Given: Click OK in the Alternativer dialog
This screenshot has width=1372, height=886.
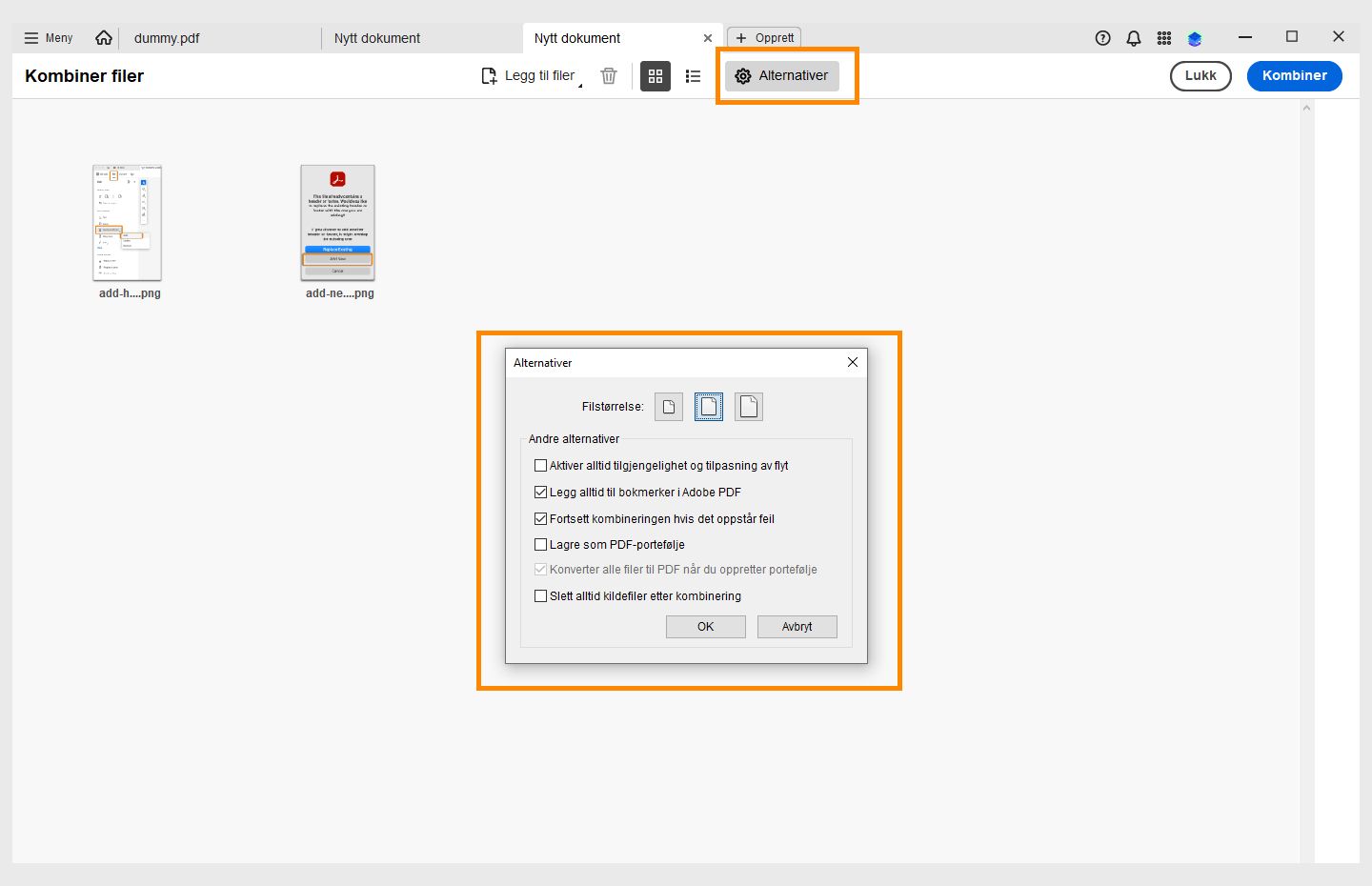Looking at the screenshot, I should coord(706,627).
